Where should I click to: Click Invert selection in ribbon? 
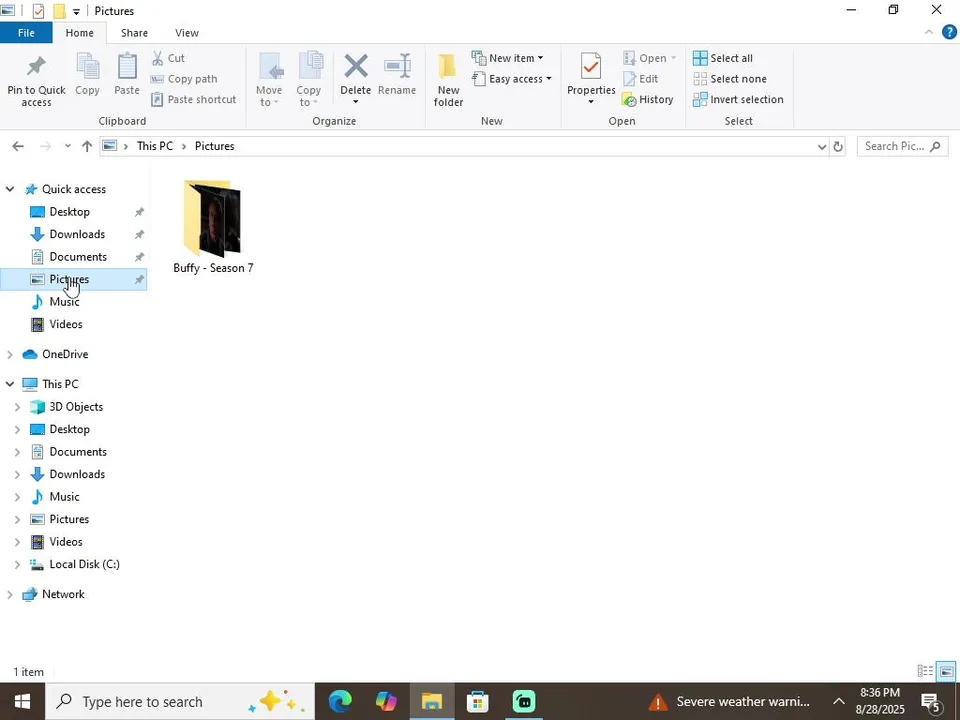738,99
